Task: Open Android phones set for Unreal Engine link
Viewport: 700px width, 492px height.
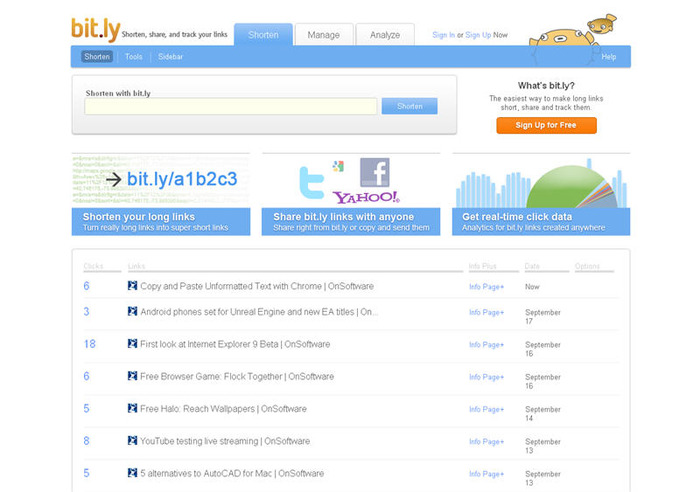Action: [259, 312]
